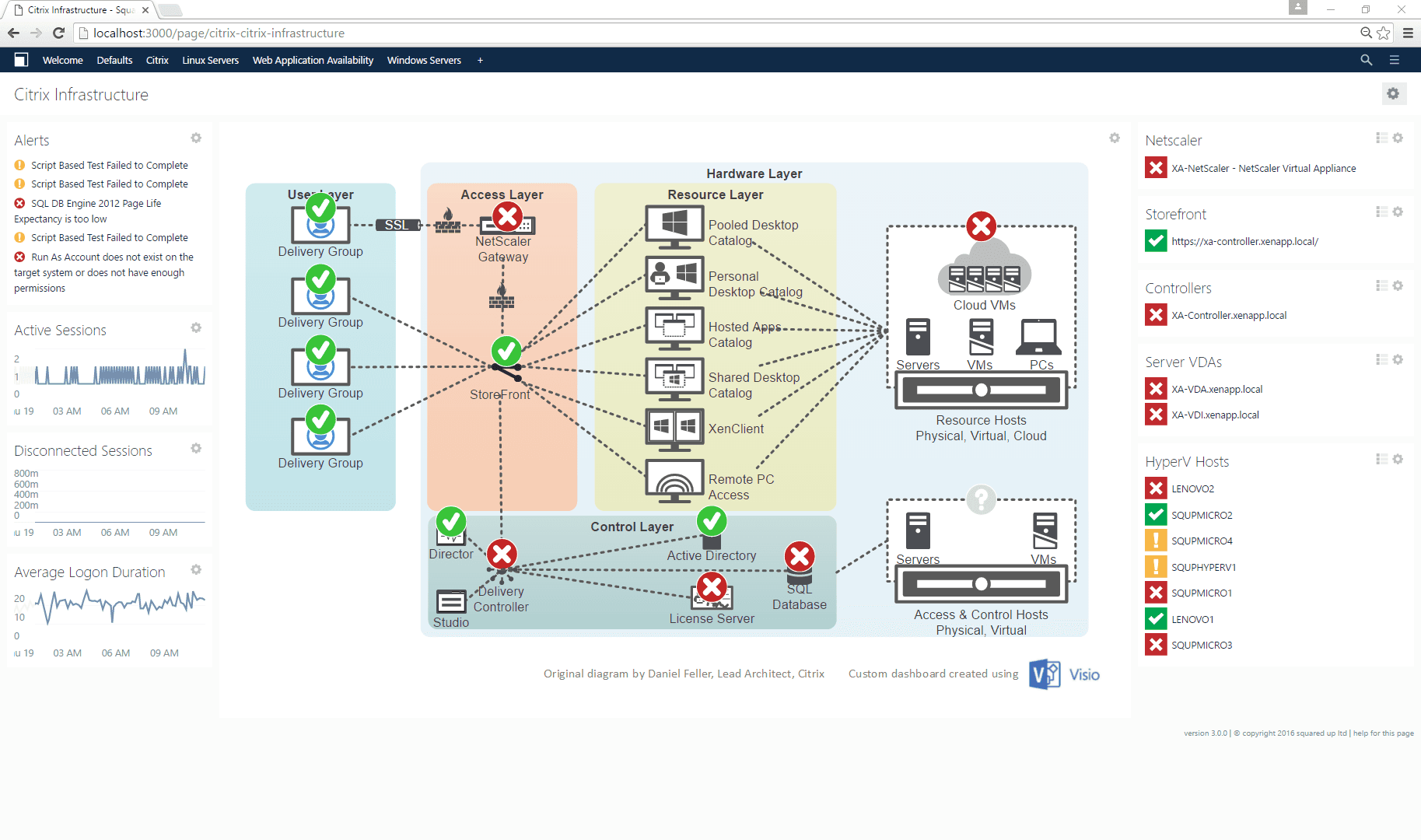Viewport: 1421px width, 840px height.
Task: Open Run As Account does not exist alert
Action: (104, 272)
